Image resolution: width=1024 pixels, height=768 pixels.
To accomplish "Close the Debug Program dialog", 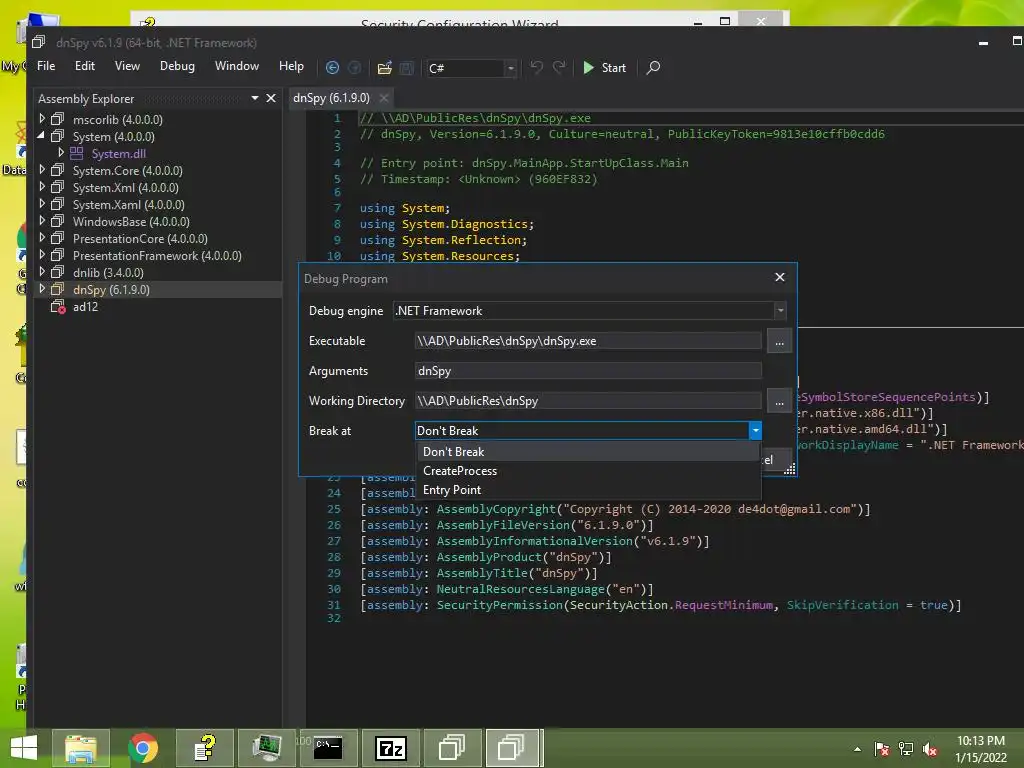I will (x=780, y=277).
